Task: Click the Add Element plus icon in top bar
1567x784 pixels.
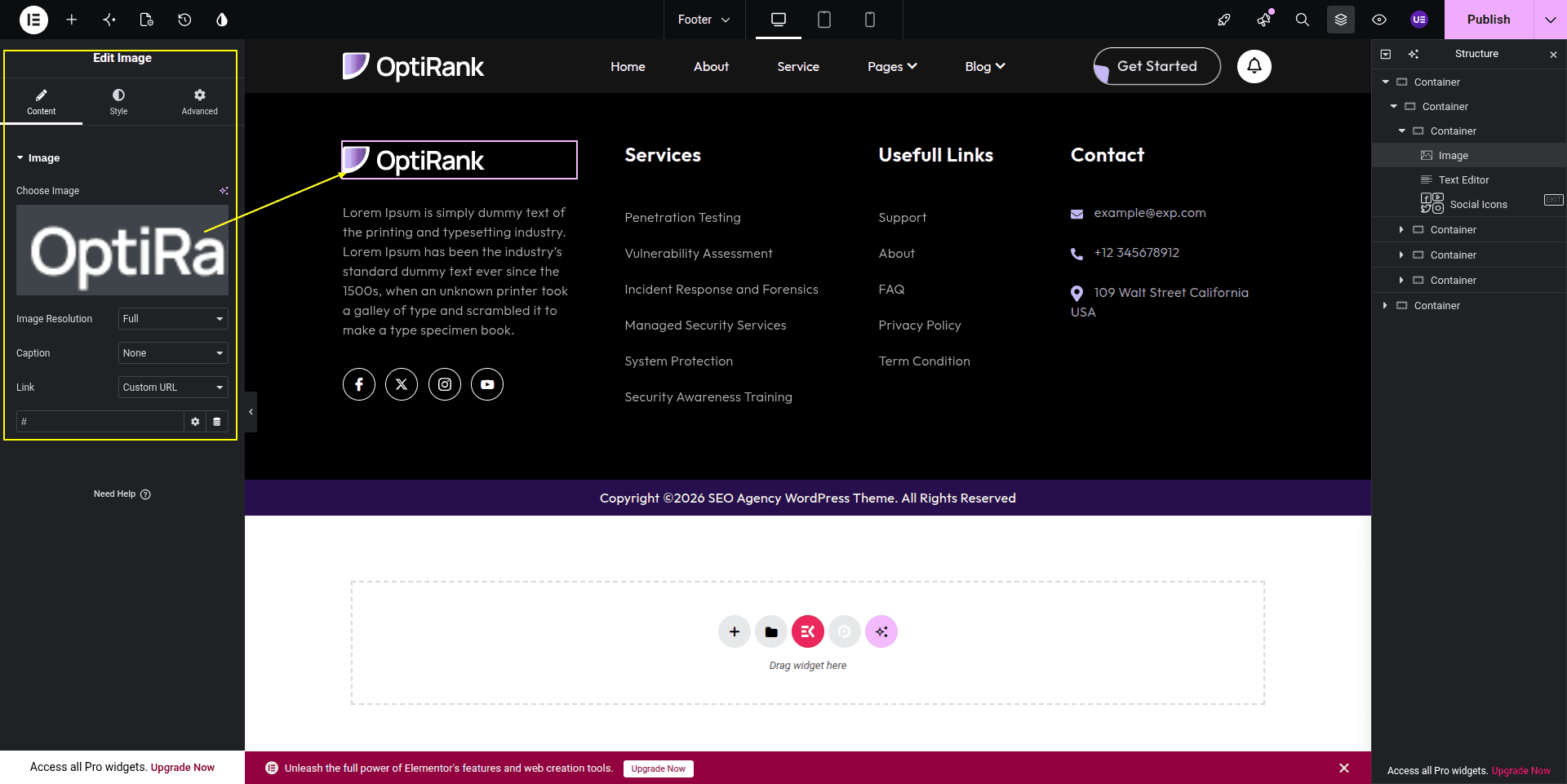Action: [x=72, y=20]
